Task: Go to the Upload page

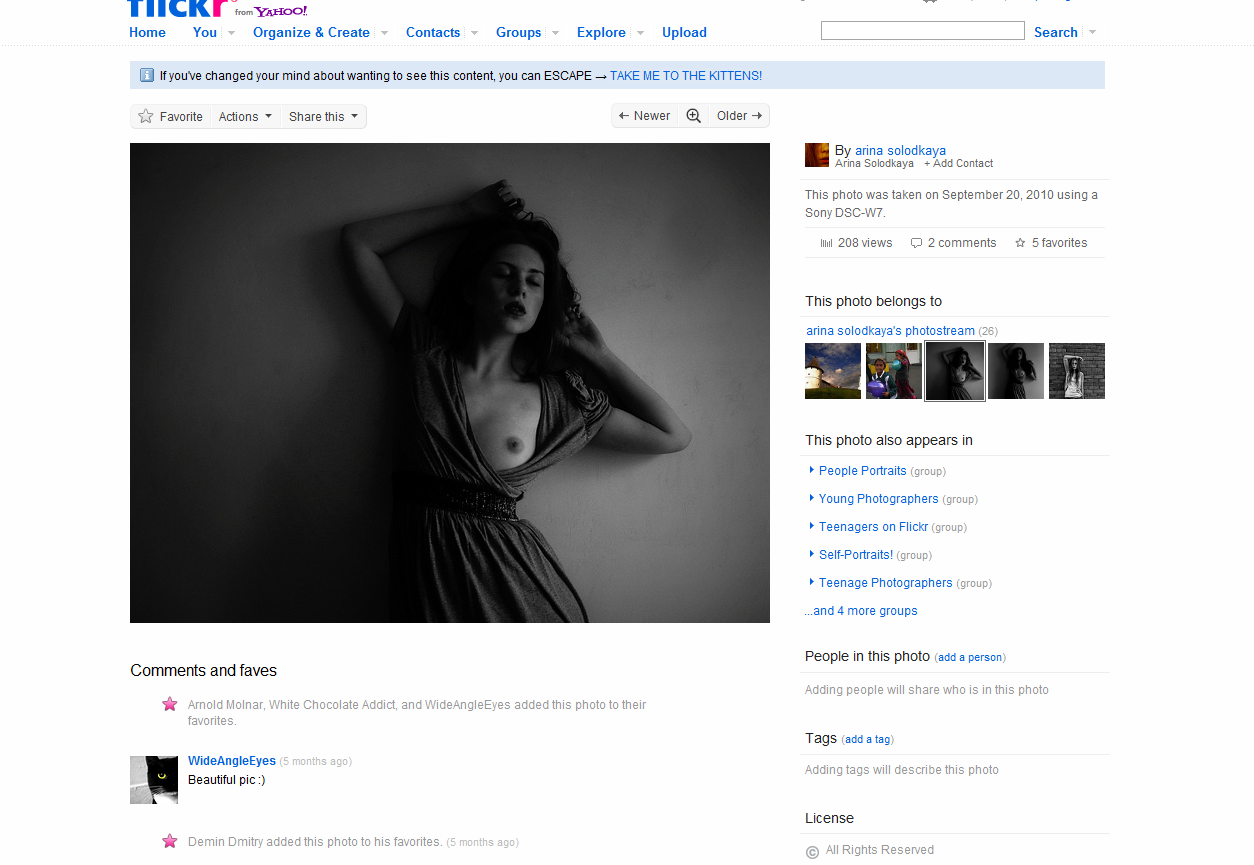Action: tap(684, 32)
